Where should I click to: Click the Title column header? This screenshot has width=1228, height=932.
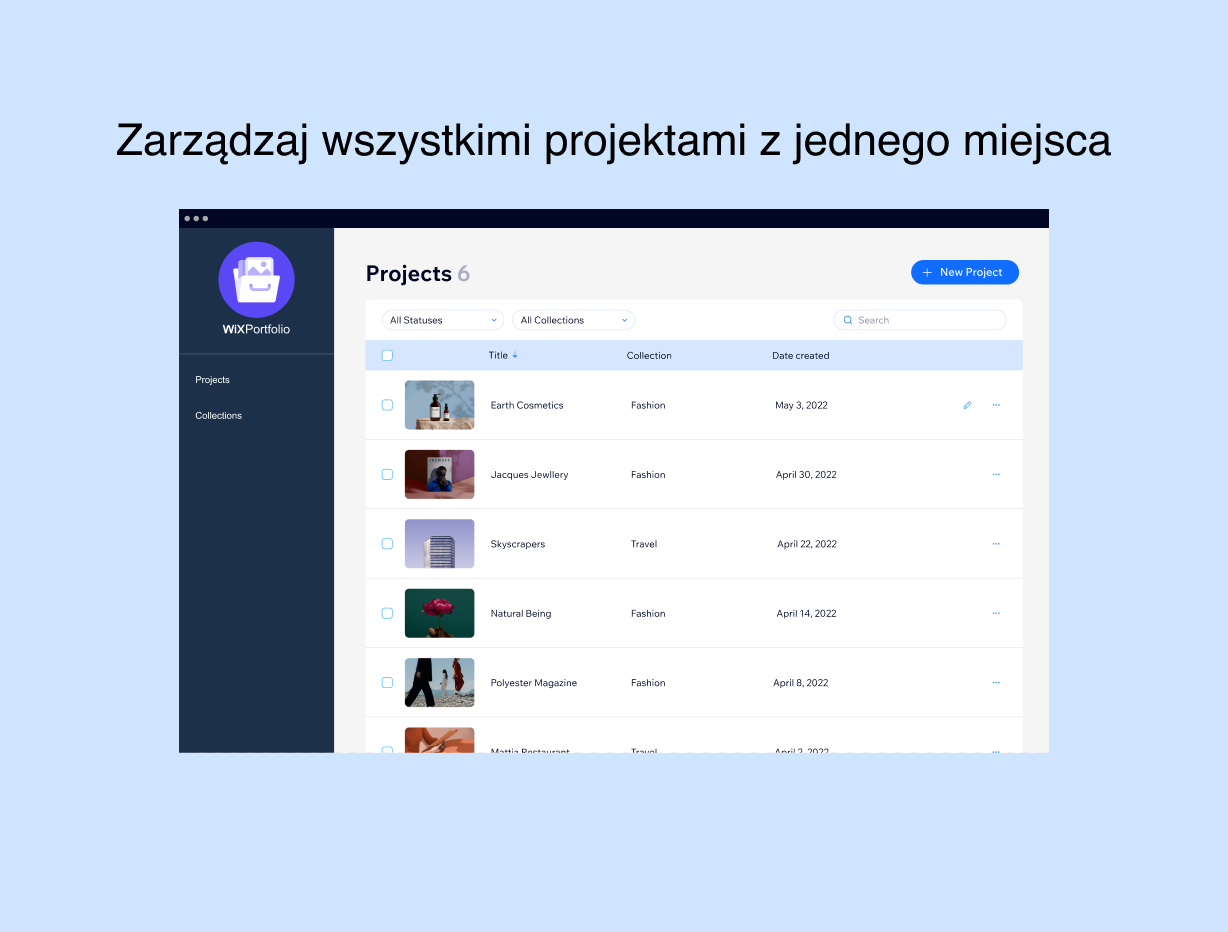click(498, 355)
